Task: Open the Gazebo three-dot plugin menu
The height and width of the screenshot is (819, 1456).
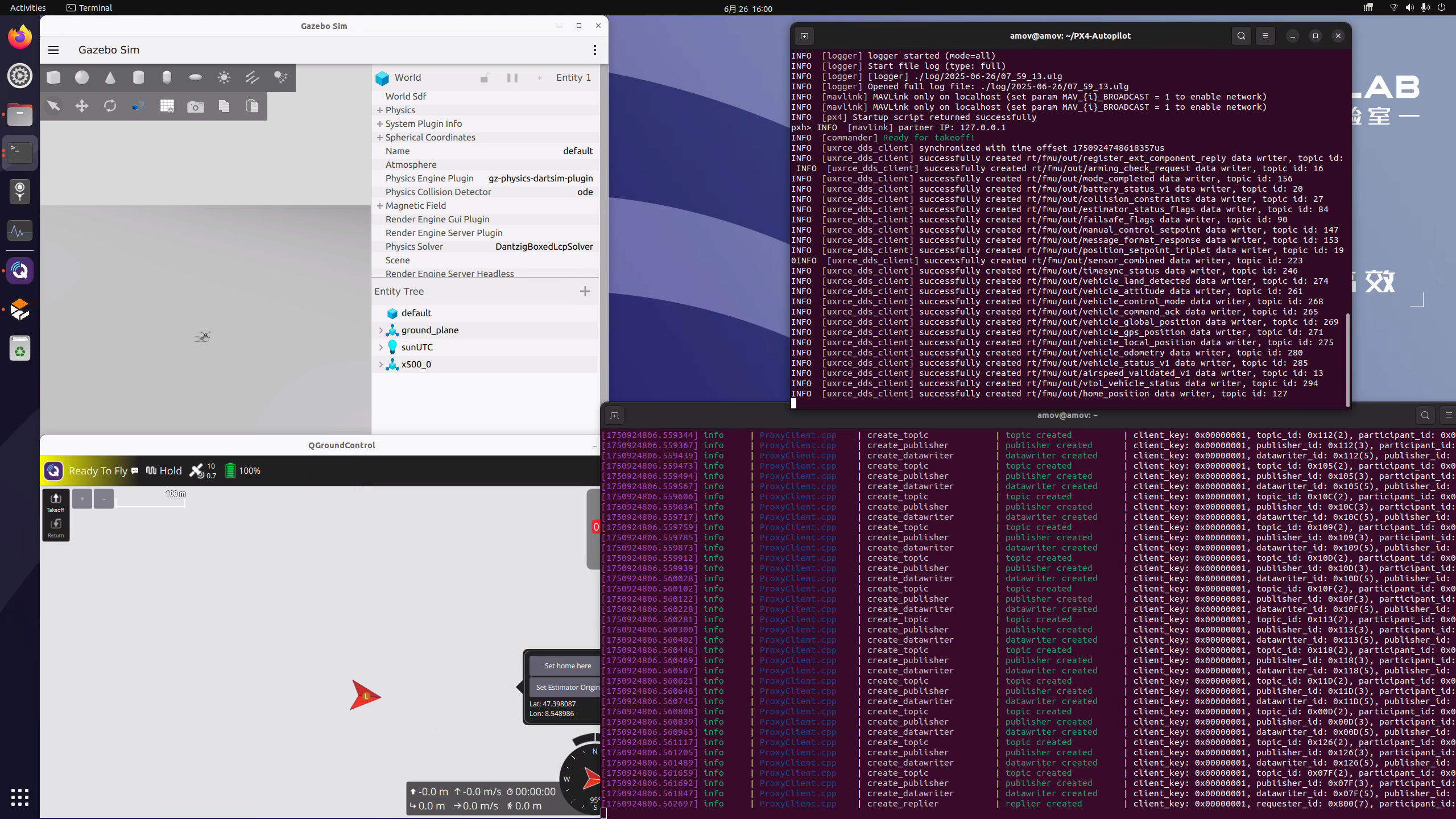Action: [x=594, y=50]
